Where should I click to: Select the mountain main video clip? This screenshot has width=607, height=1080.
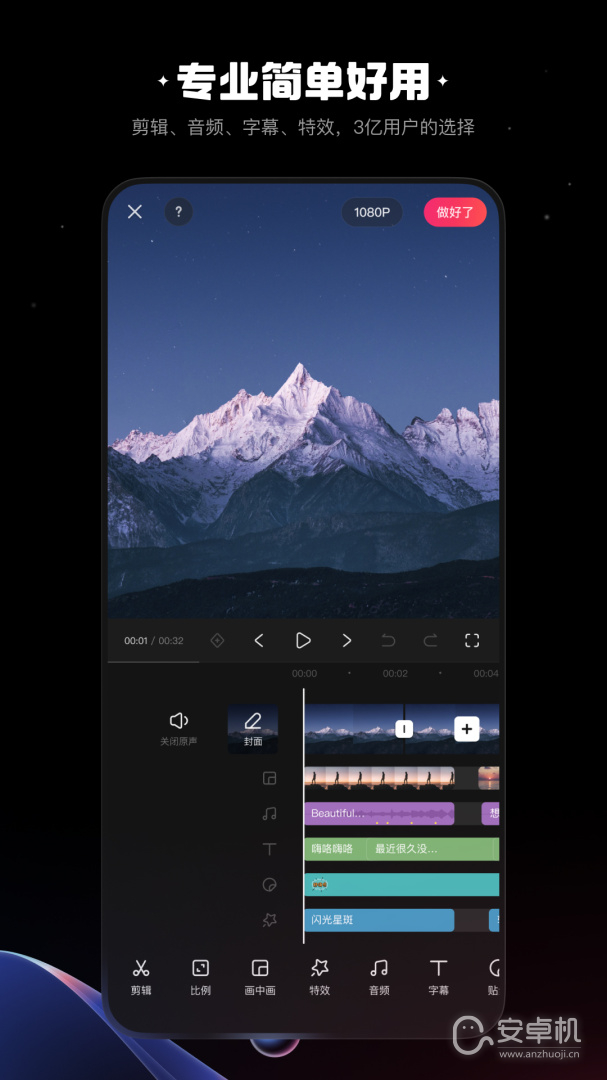[353, 729]
